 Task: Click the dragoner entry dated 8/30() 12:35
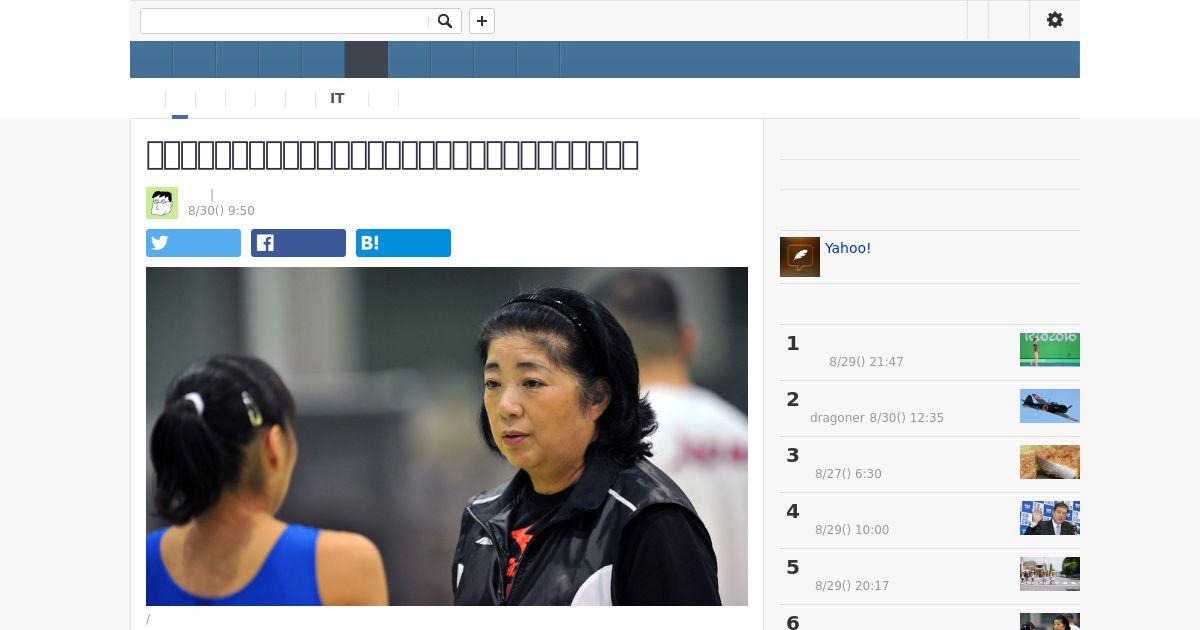(x=930, y=408)
